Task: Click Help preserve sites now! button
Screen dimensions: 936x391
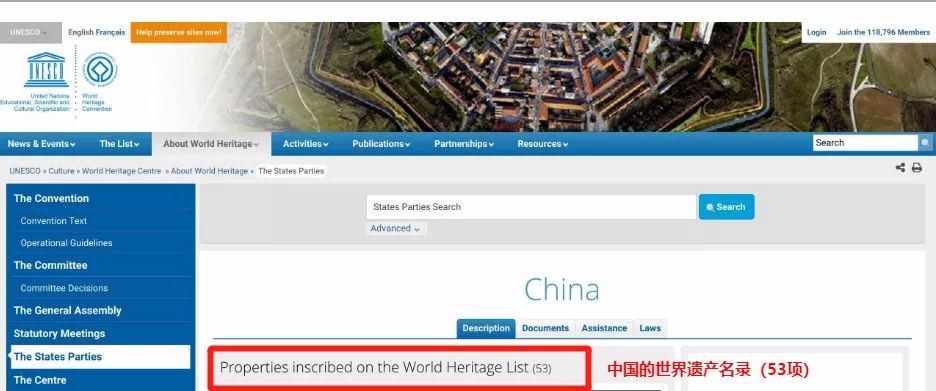Action: 178,33
